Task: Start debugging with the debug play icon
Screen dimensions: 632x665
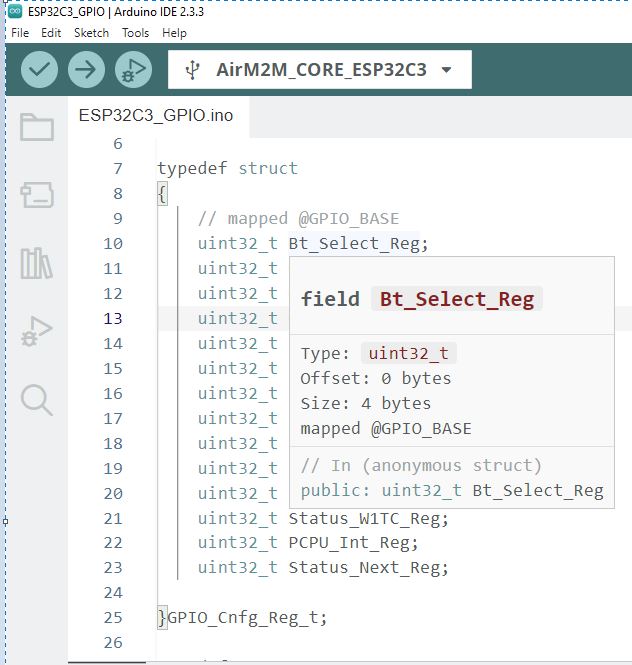Action: pyautogui.click(x=133, y=70)
